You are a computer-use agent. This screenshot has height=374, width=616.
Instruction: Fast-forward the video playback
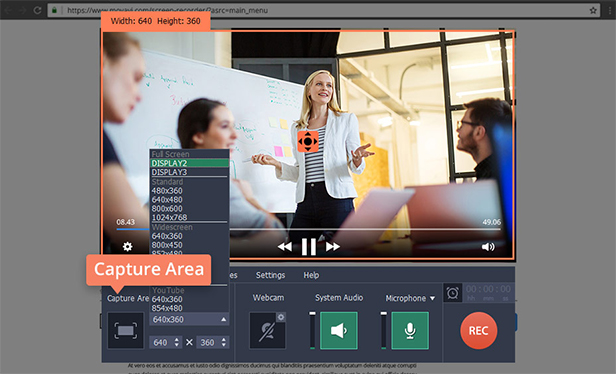tap(333, 247)
